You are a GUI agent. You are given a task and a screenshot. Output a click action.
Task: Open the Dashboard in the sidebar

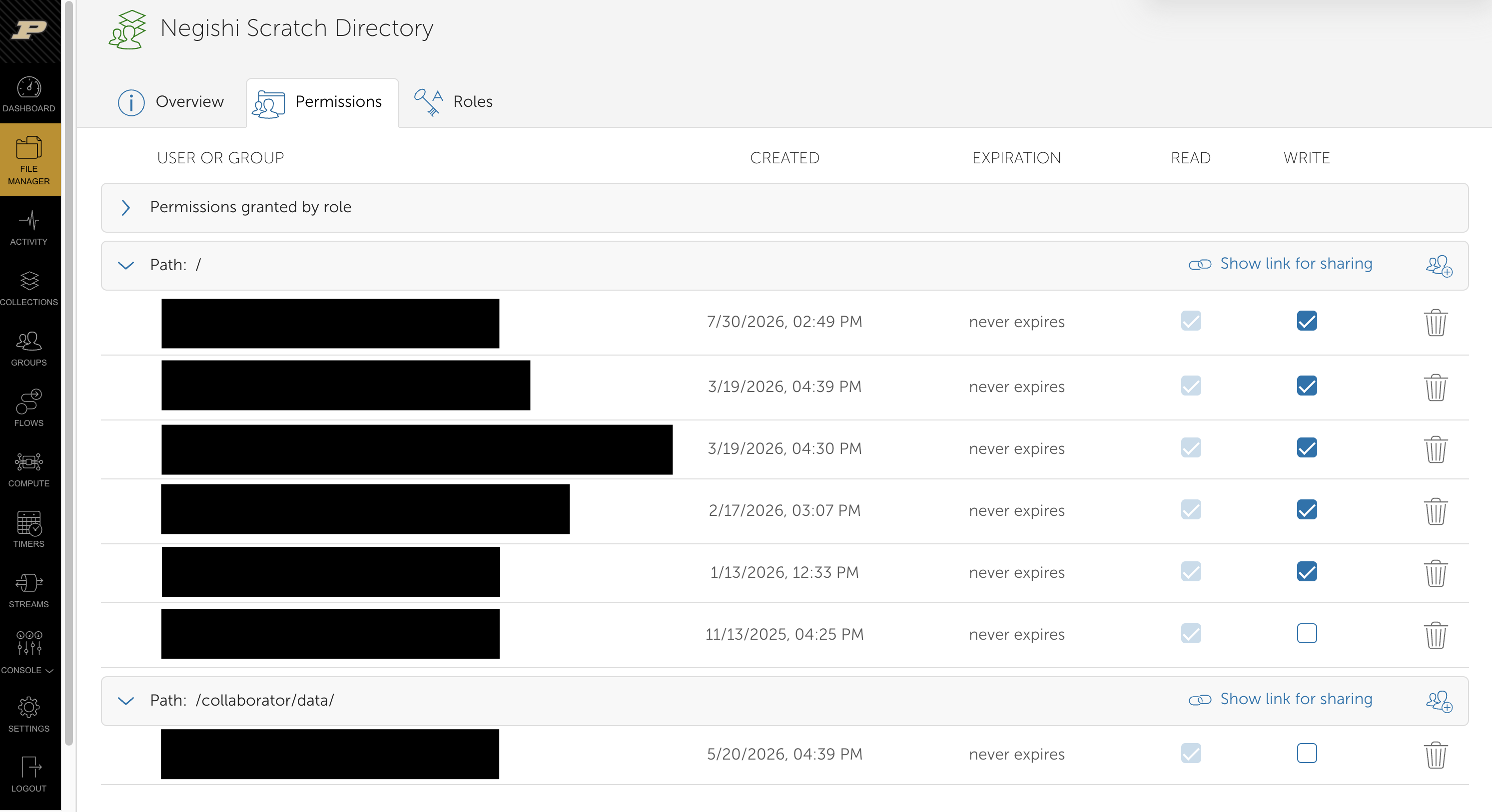[29, 94]
